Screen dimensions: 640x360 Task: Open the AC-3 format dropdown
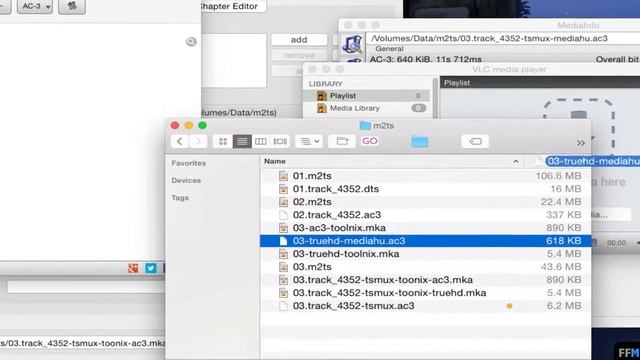35,7
